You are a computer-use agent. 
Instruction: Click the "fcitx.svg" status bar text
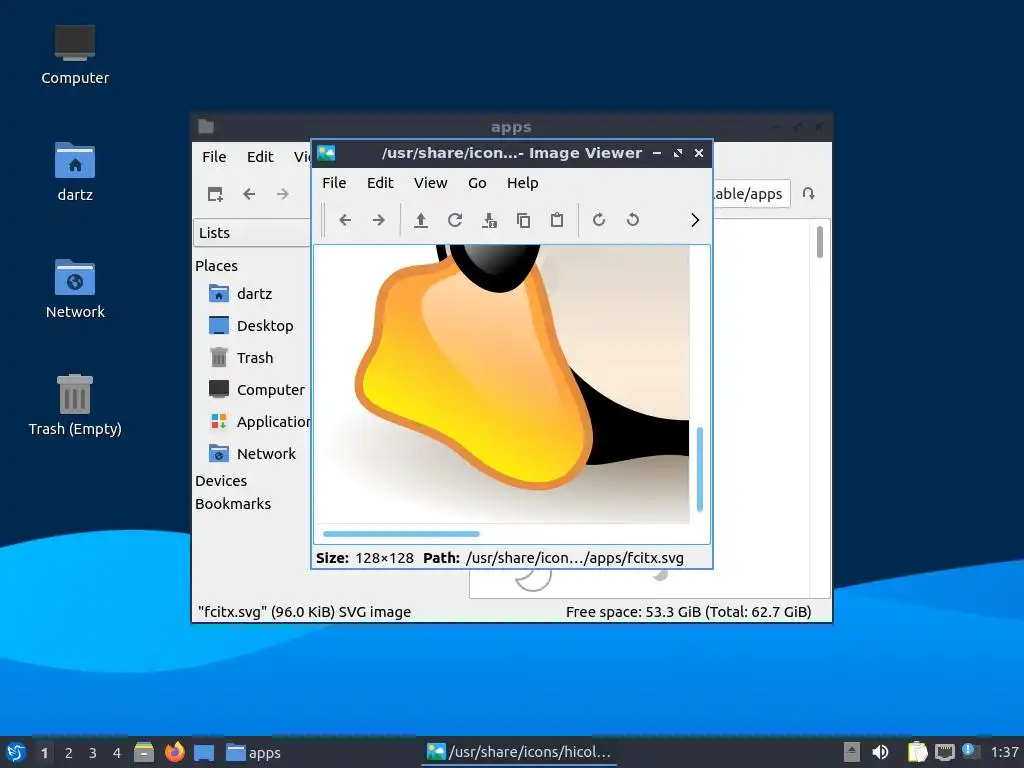point(304,612)
